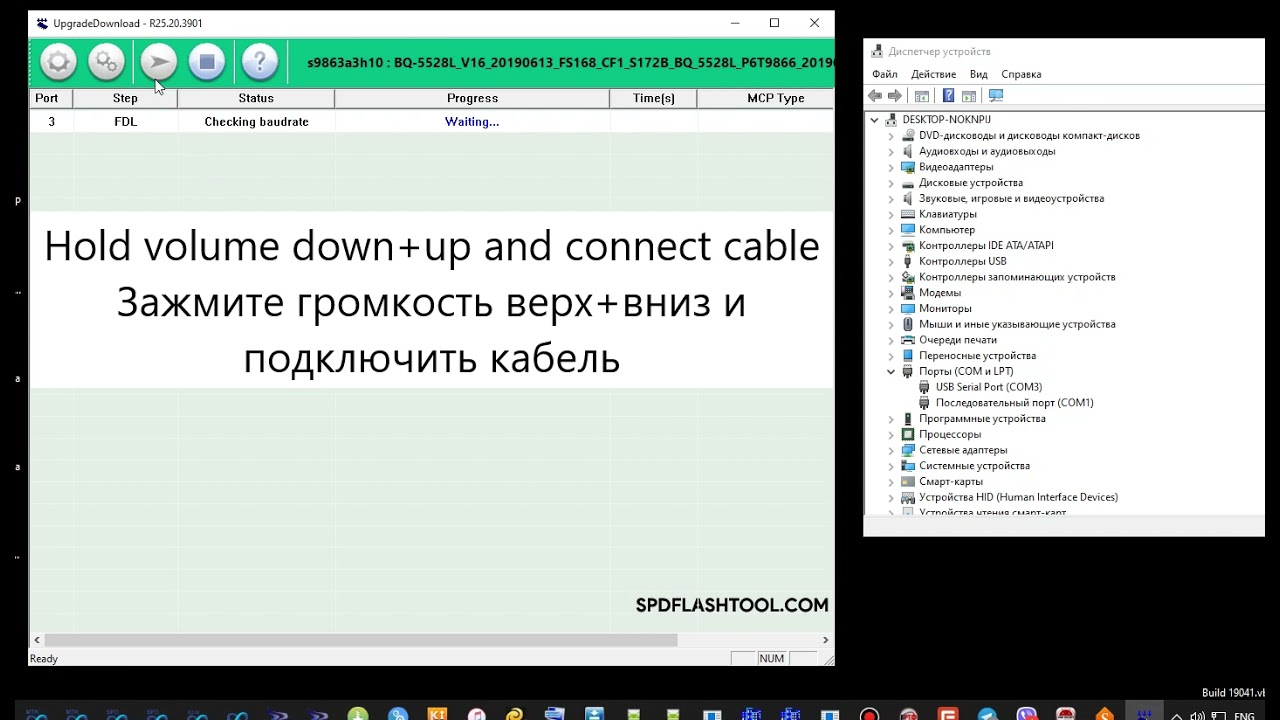1280x720 pixels.
Task: Expand the Дисковые устройства category
Action: [x=891, y=183]
